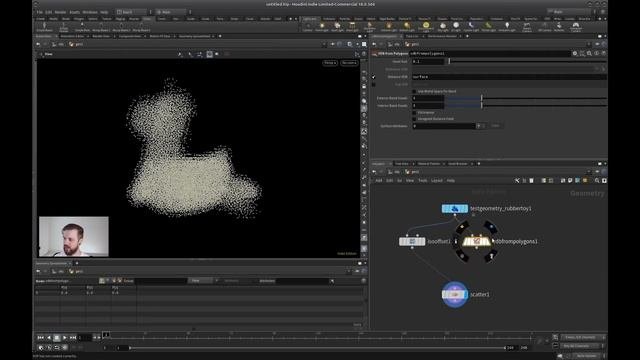The image size is (640, 360).
Task: Open Layout menu in network editor
Action: point(436,180)
